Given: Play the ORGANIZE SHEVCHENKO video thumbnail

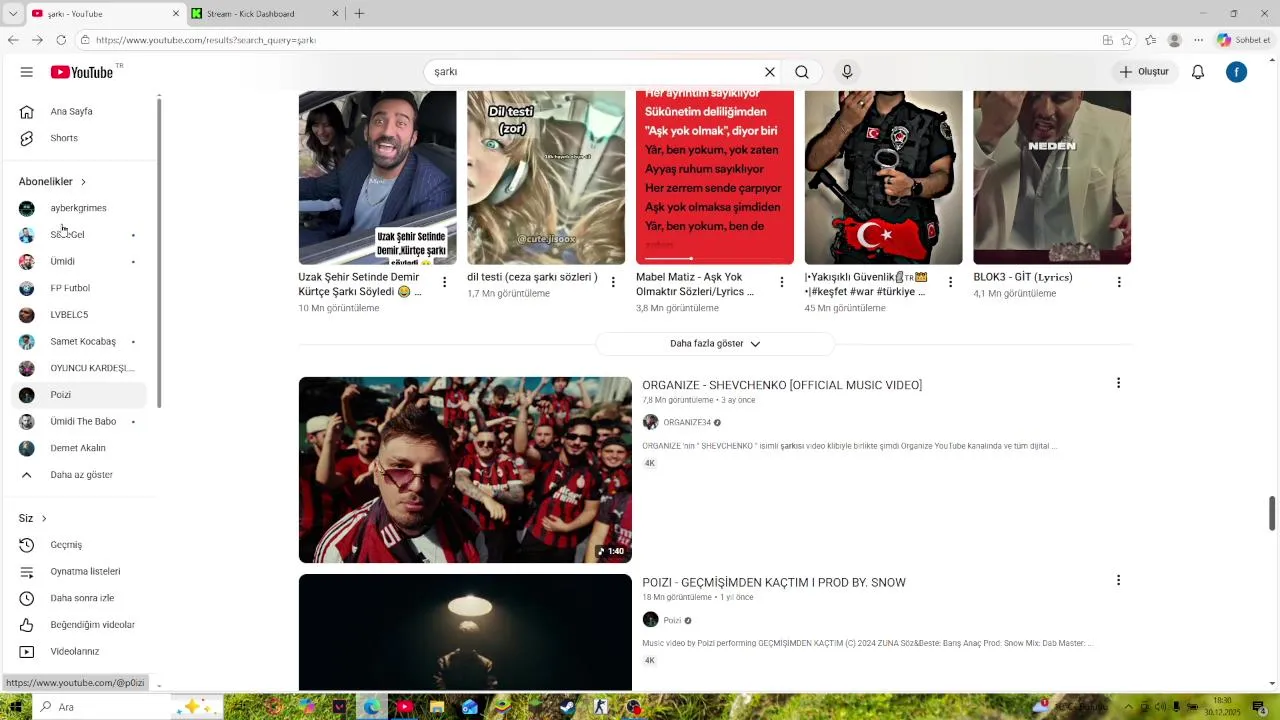Looking at the screenshot, I should point(465,470).
